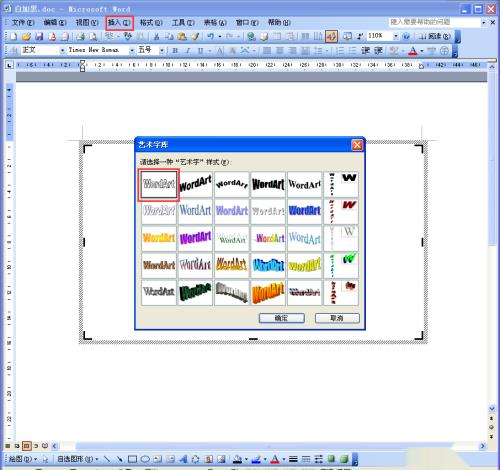Screen dimensions: 500x470
Task: Open the 自选图形 AutoShapes dropdown
Action: 77,459
